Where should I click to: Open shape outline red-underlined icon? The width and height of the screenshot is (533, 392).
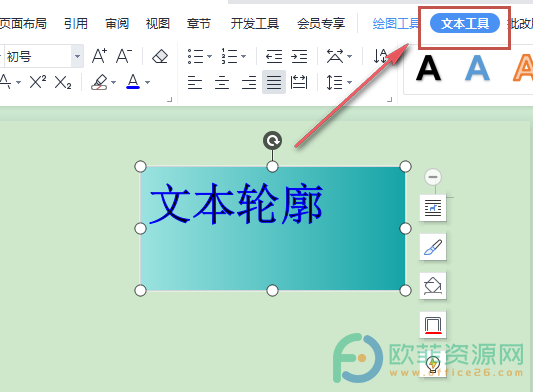(433, 325)
